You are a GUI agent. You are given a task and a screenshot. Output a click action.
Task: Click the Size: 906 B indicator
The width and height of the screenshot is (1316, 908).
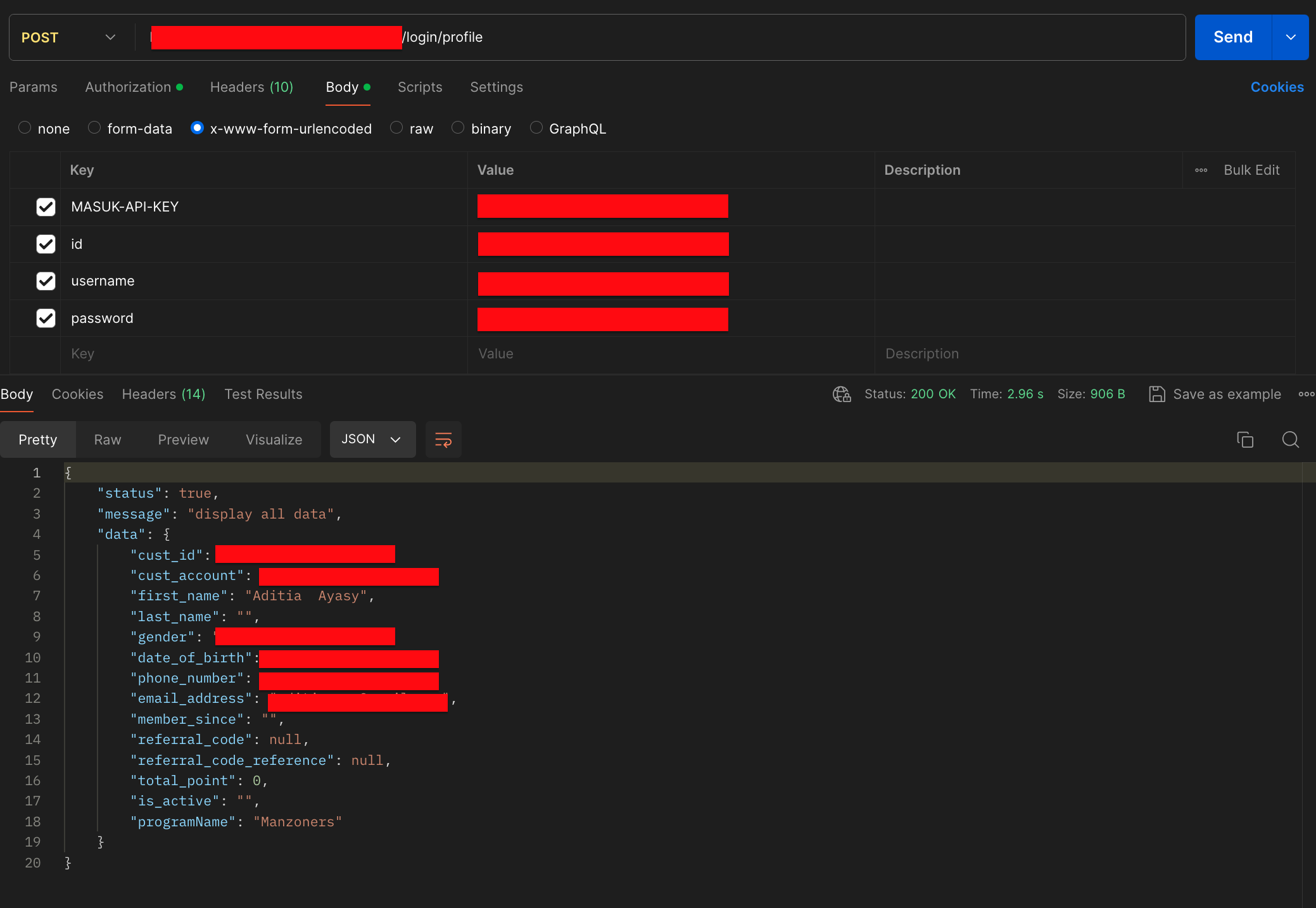[x=1091, y=394]
